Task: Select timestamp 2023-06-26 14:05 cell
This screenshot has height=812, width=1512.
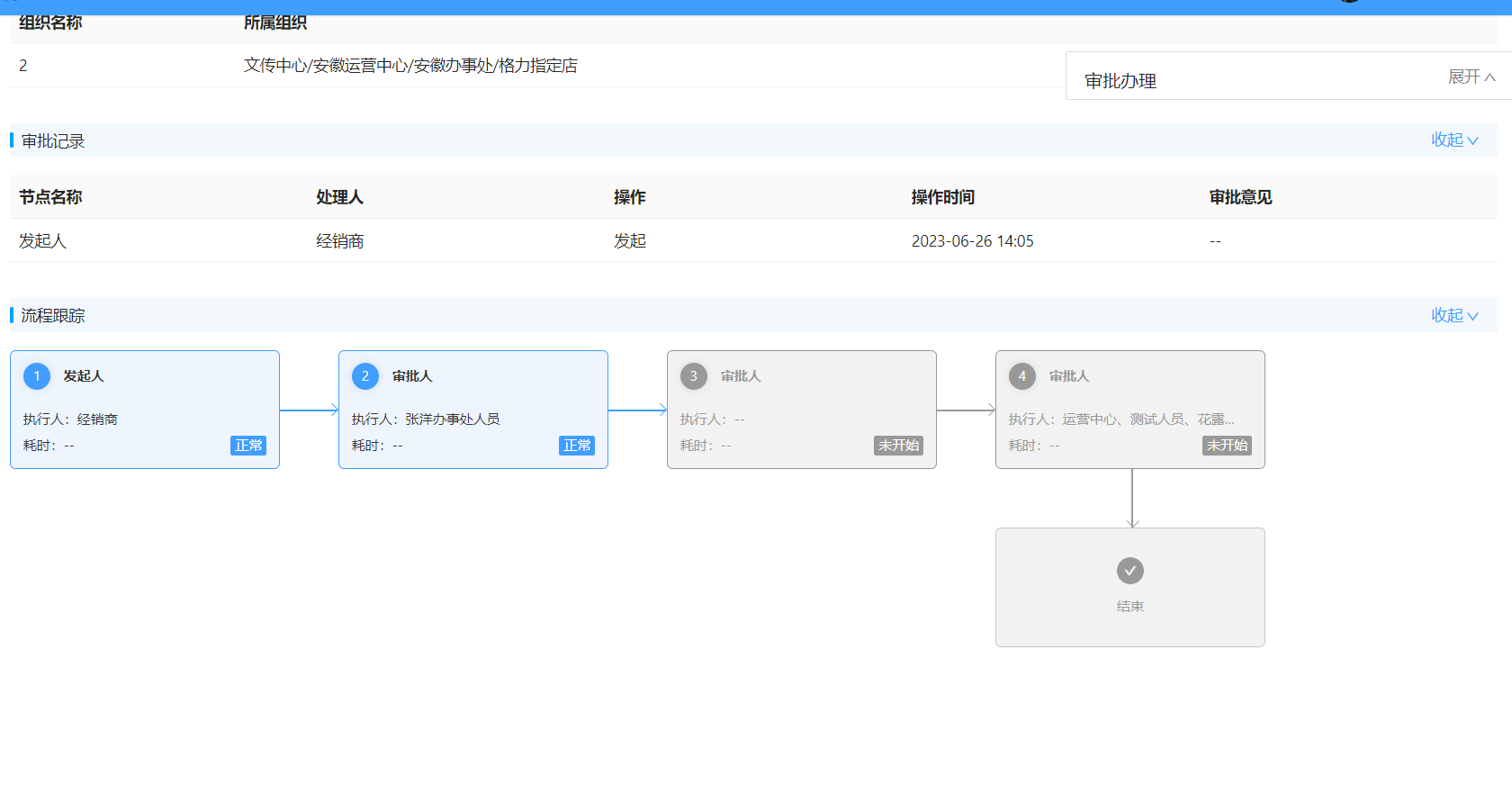Action: (x=973, y=241)
